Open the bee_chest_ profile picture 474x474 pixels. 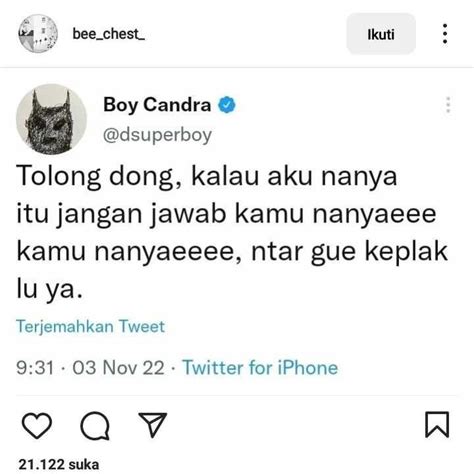[x=38, y=33]
